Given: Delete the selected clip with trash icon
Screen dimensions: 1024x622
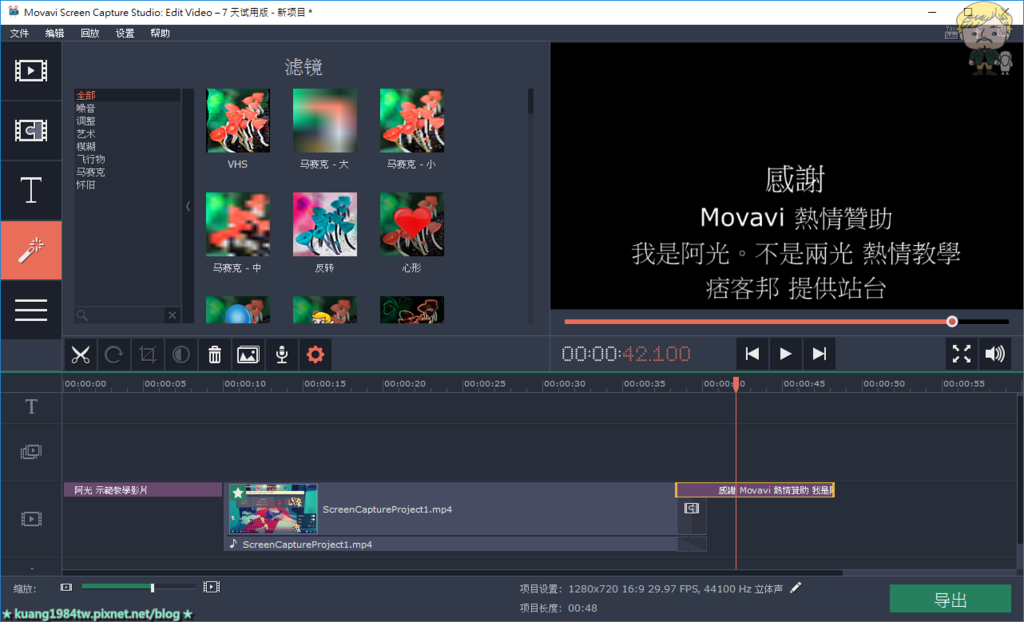Looking at the screenshot, I should pyautogui.click(x=215, y=355).
